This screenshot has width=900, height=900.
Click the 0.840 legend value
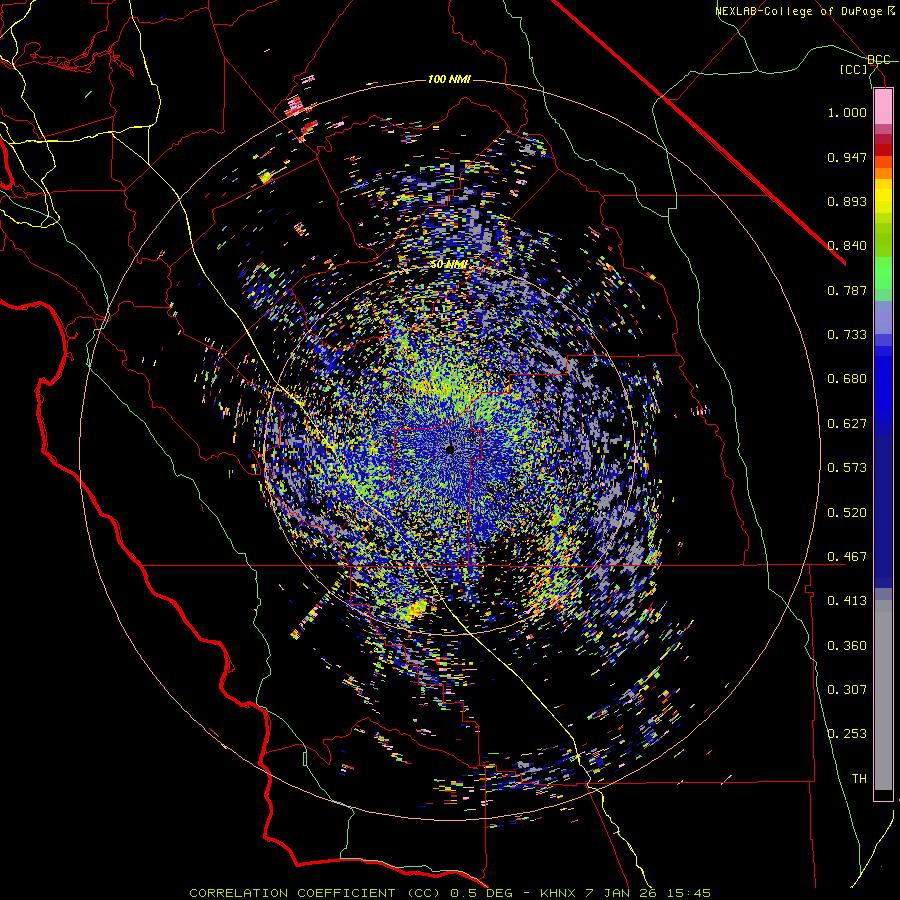(x=847, y=246)
